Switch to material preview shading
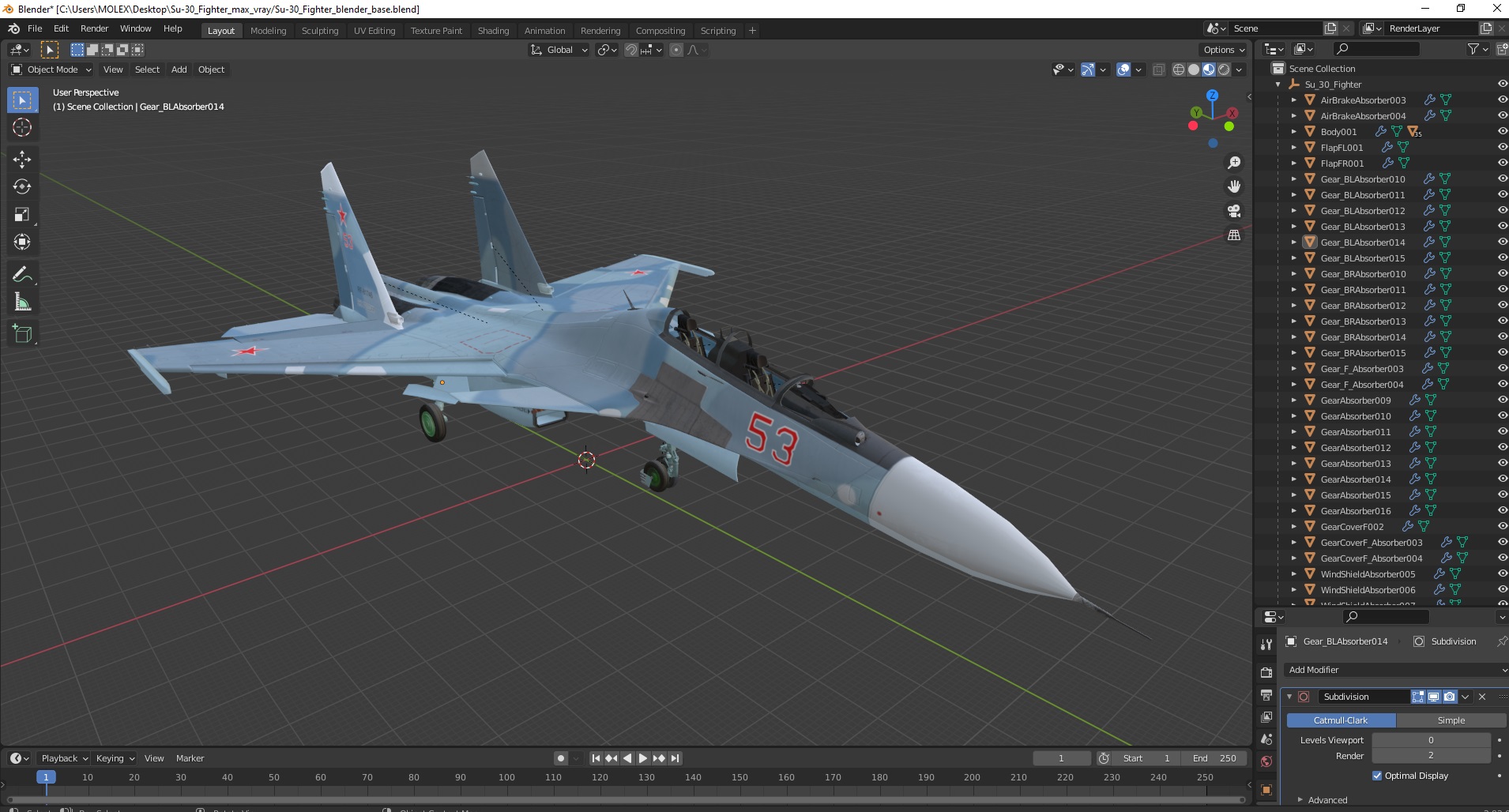1509x812 pixels. [x=1209, y=70]
